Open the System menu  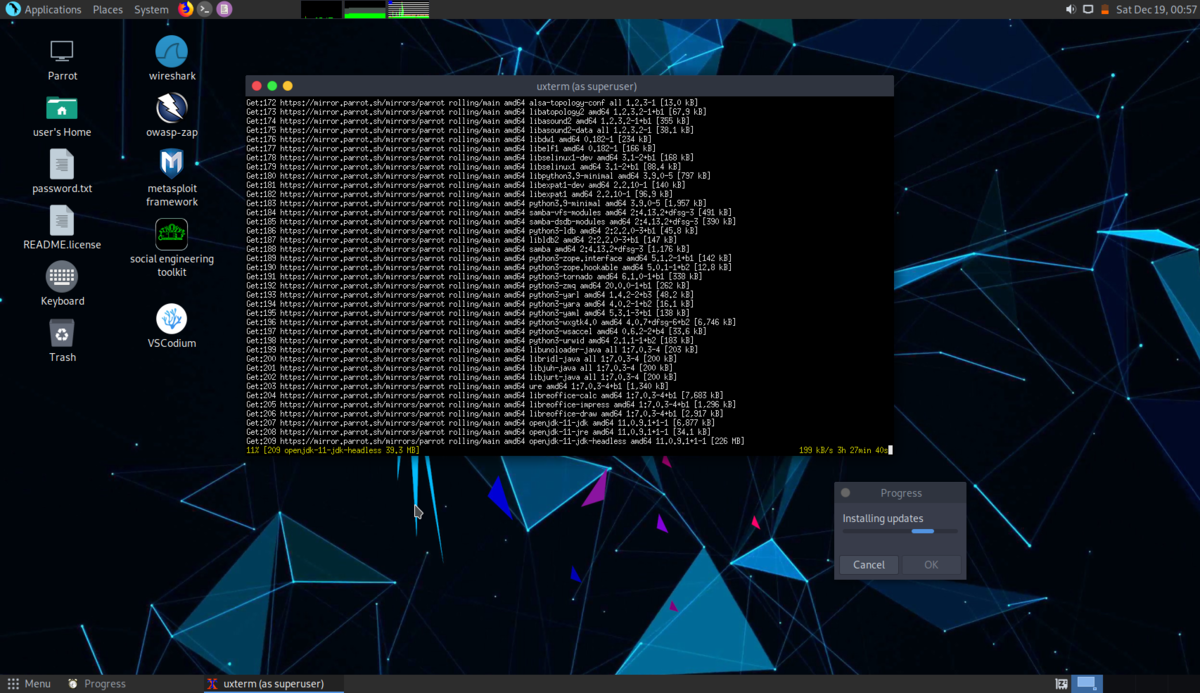click(x=151, y=9)
